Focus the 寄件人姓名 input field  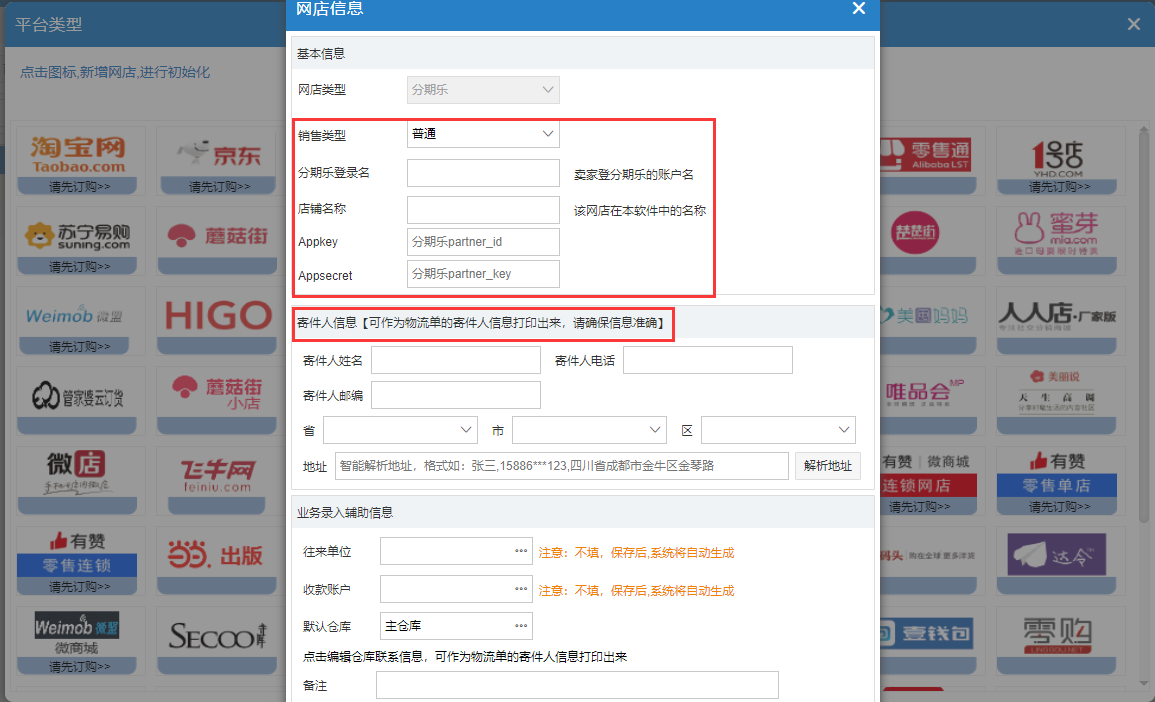point(456,360)
